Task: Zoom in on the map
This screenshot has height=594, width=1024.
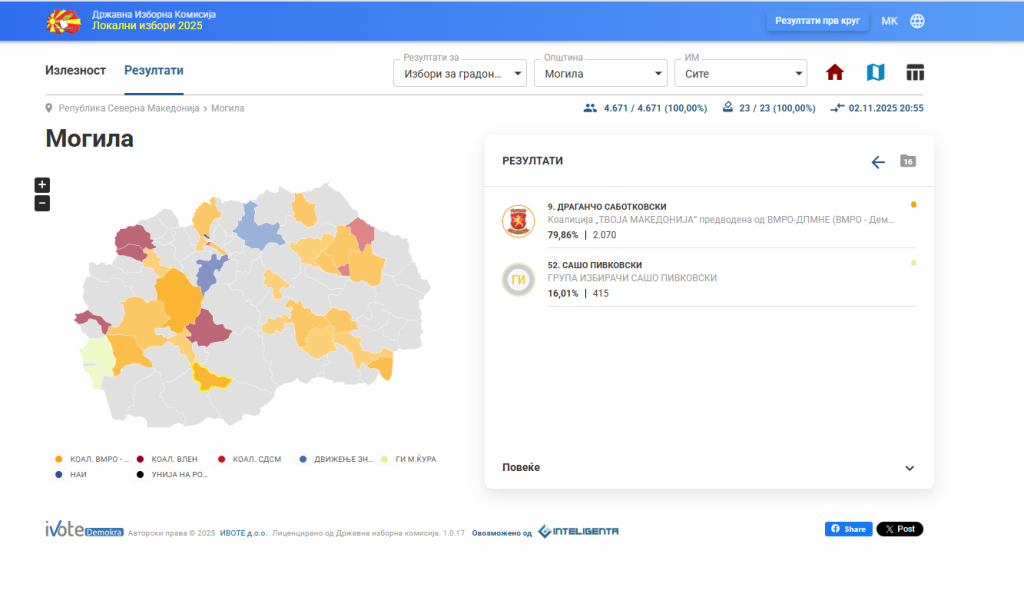Action: (42, 185)
